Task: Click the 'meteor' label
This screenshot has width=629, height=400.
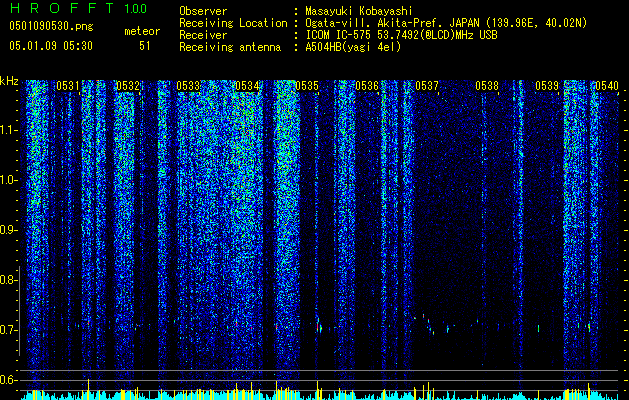Action: pyautogui.click(x=142, y=31)
